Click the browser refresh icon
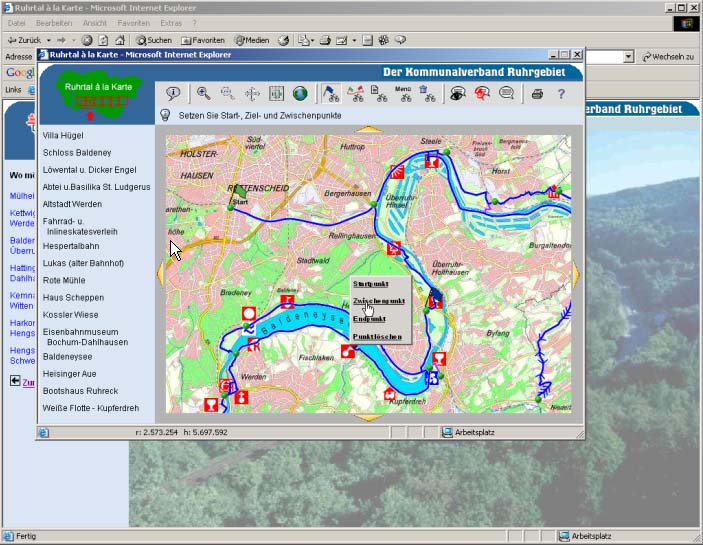Viewport: 703px width, 545px height. (x=103, y=40)
